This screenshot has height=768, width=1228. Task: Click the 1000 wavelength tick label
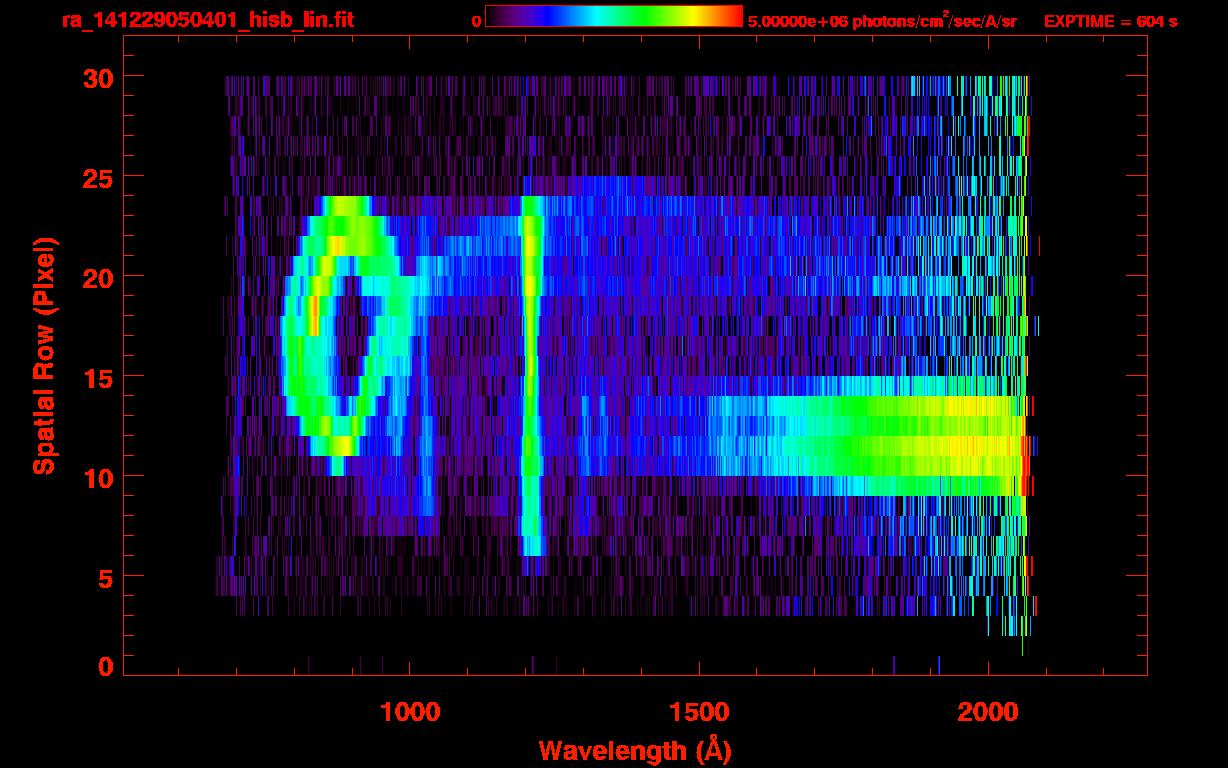[x=410, y=712]
